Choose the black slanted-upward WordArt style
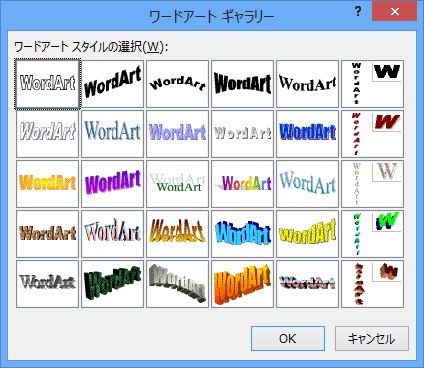This screenshot has height=368, width=424. click(112, 84)
